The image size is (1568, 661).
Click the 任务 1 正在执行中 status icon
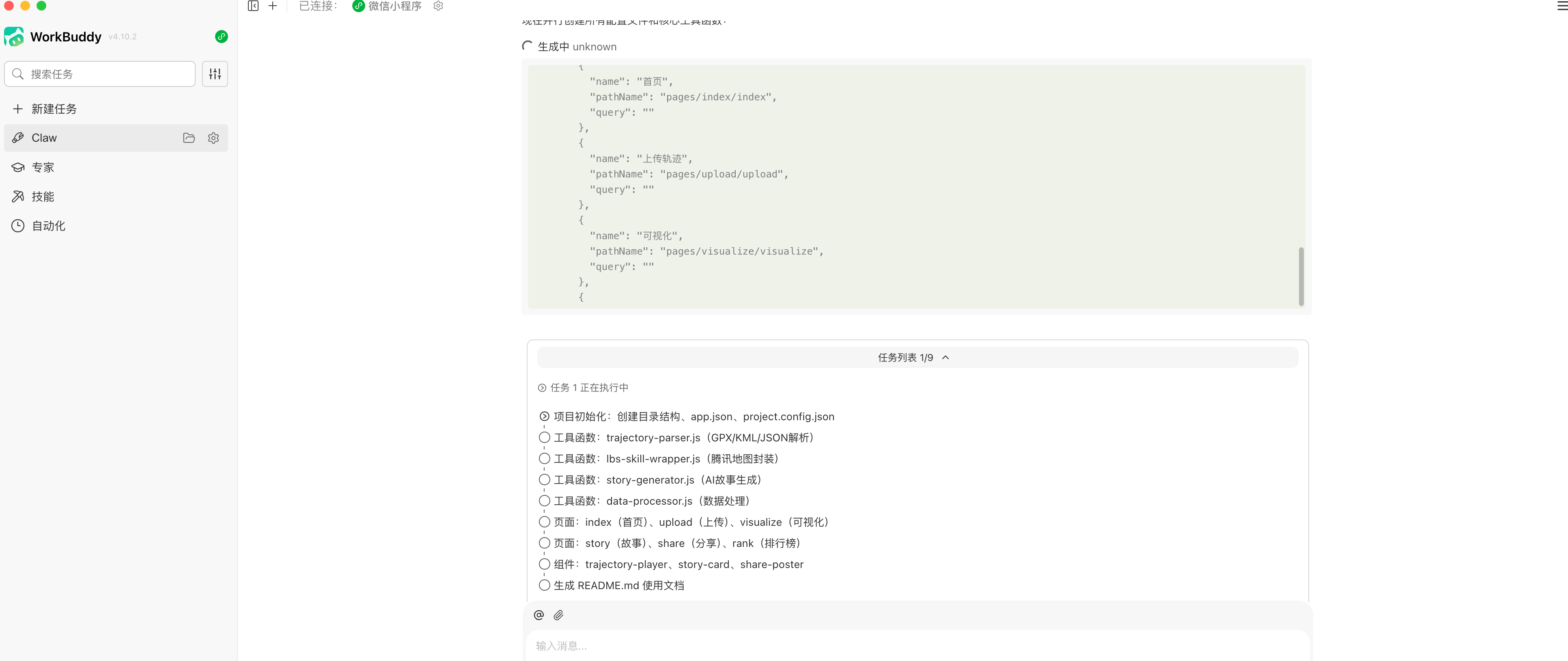(x=542, y=388)
